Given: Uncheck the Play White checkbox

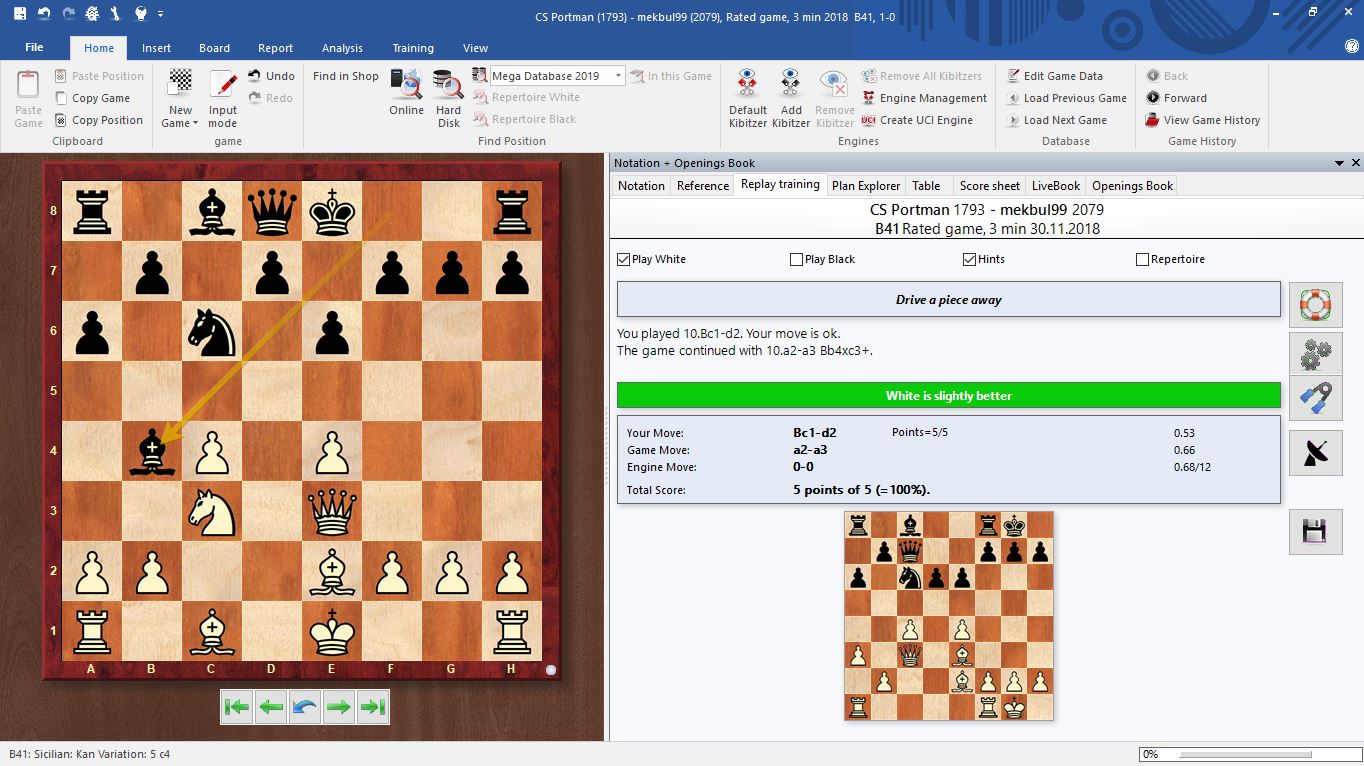Looking at the screenshot, I should 624,258.
